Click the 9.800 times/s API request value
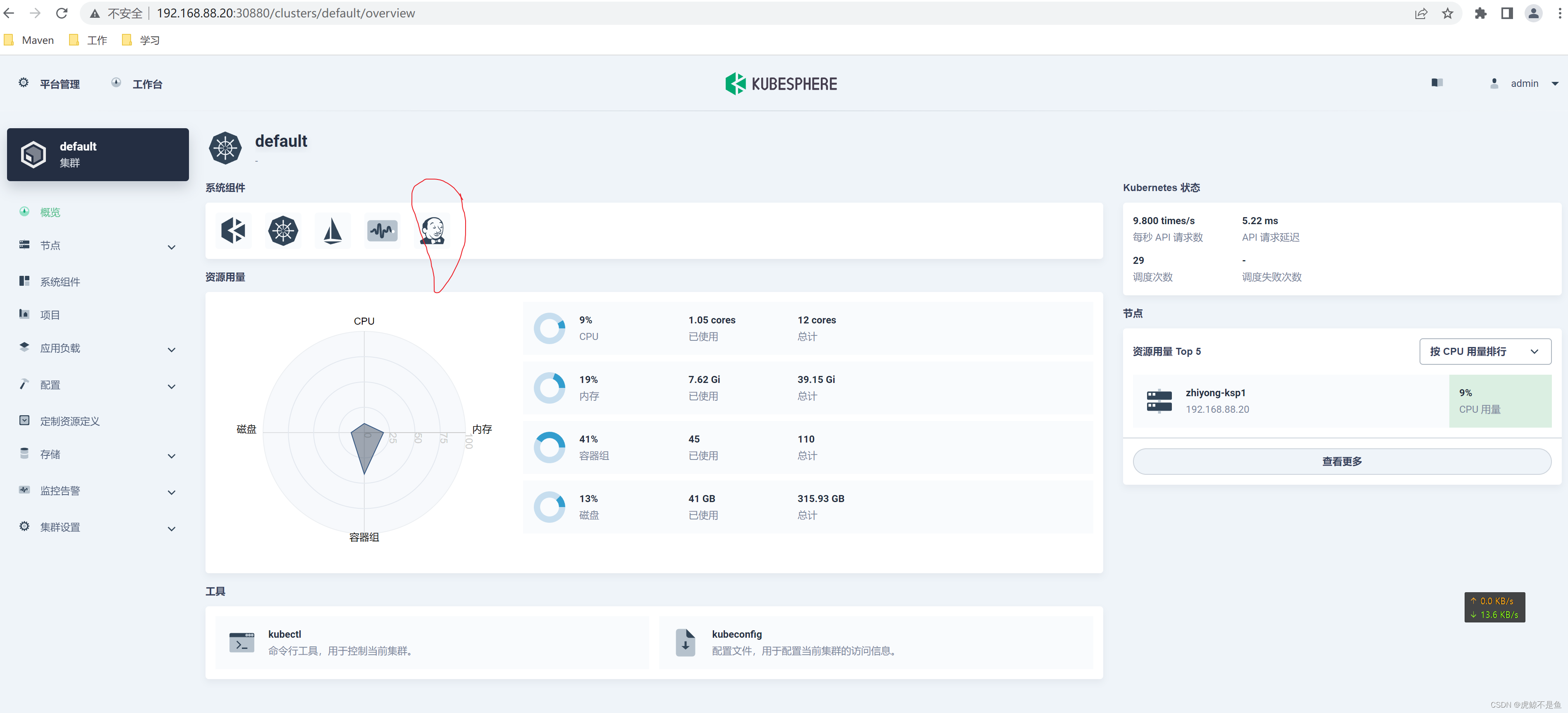Viewport: 1568px width, 713px height. click(x=1163, y=221)
